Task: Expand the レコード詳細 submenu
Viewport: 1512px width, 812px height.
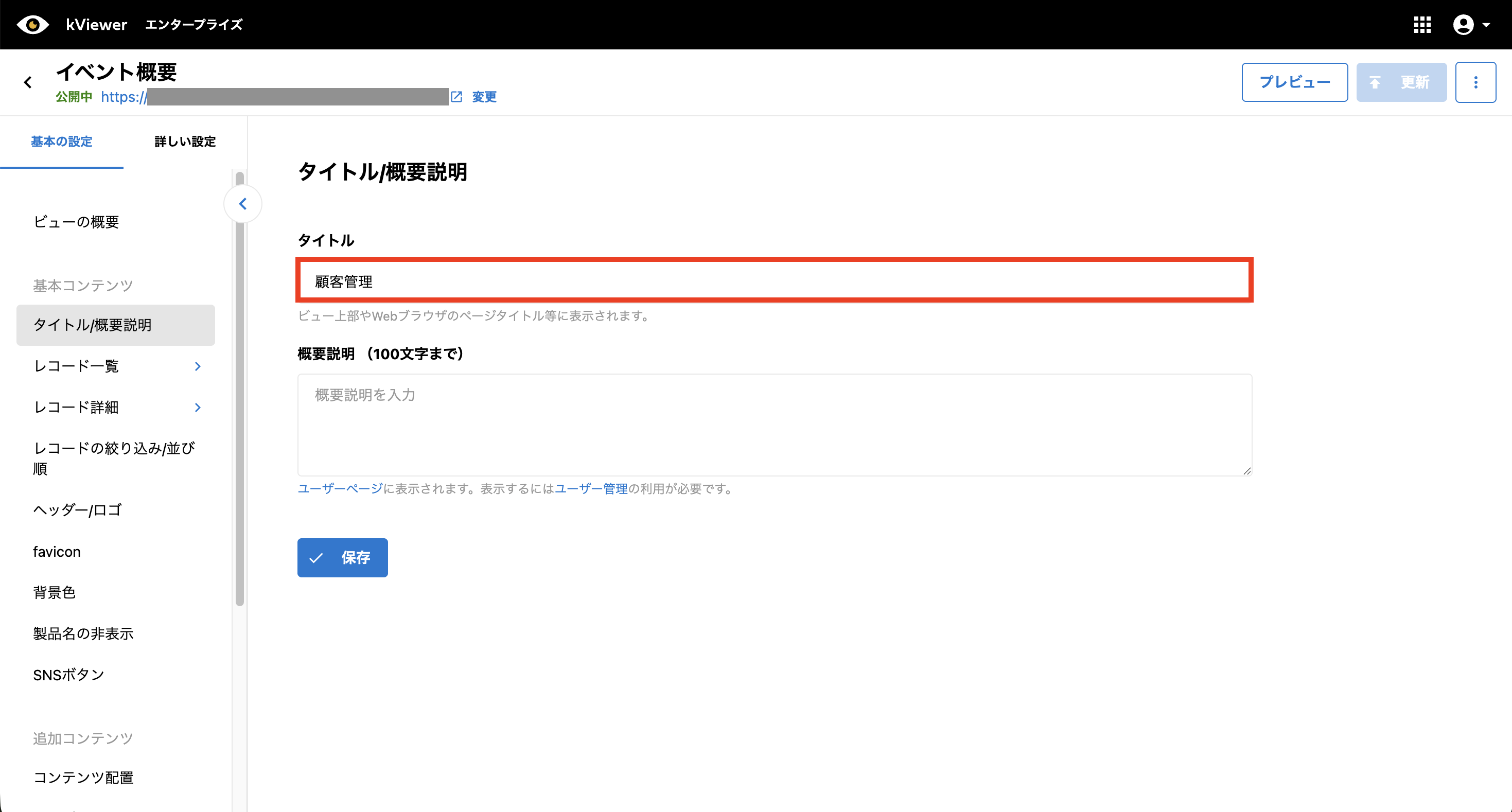Action: pos(198,407)
